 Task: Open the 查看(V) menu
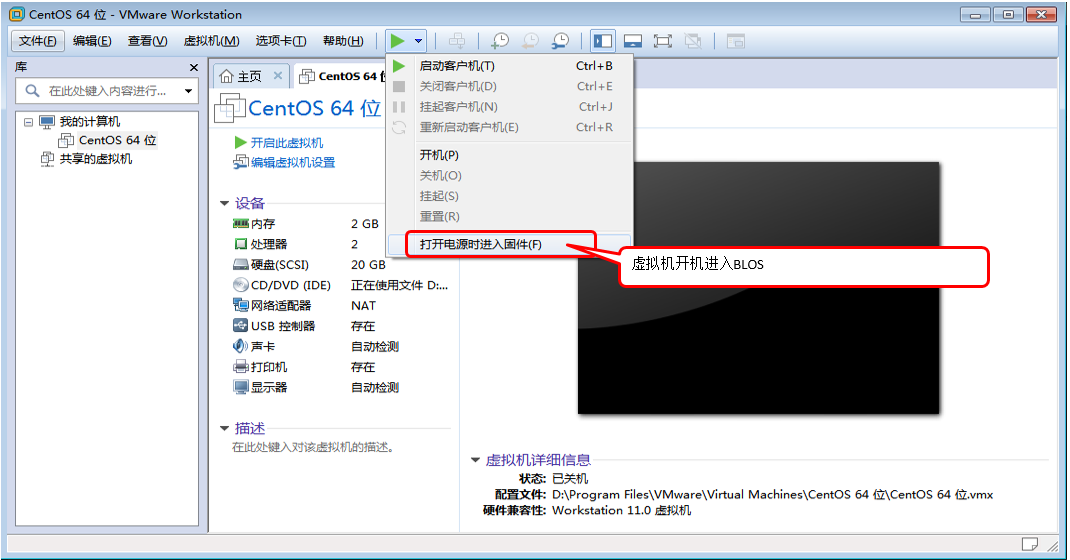click(147, 41)
